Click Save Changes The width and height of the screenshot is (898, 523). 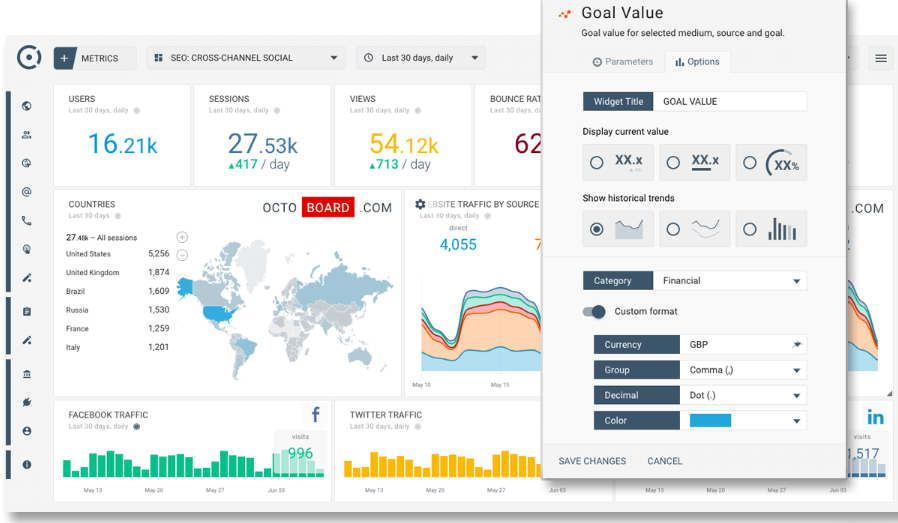pyautogui.click(x=592, y=461)
